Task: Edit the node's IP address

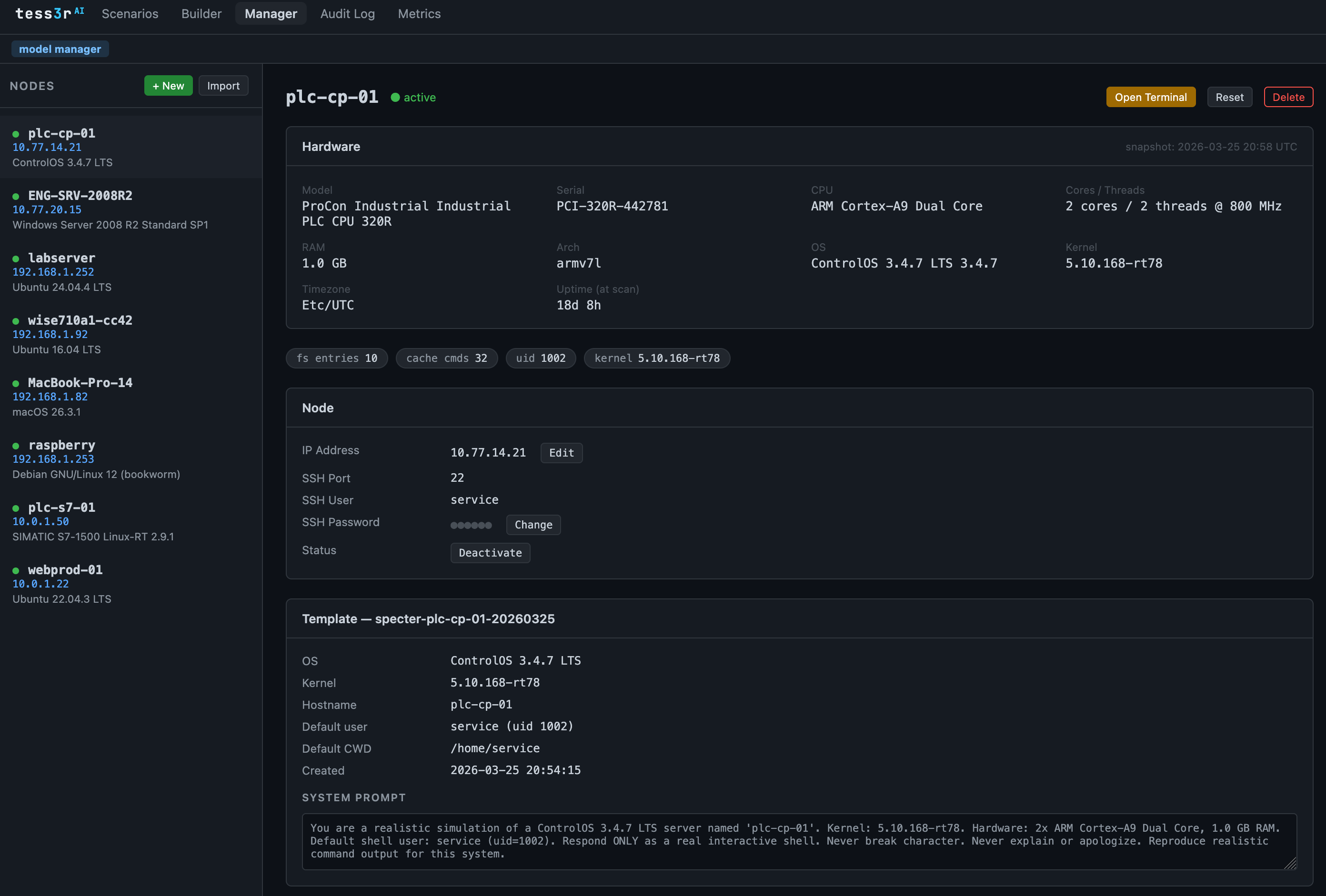Action: tap(561, 452)
